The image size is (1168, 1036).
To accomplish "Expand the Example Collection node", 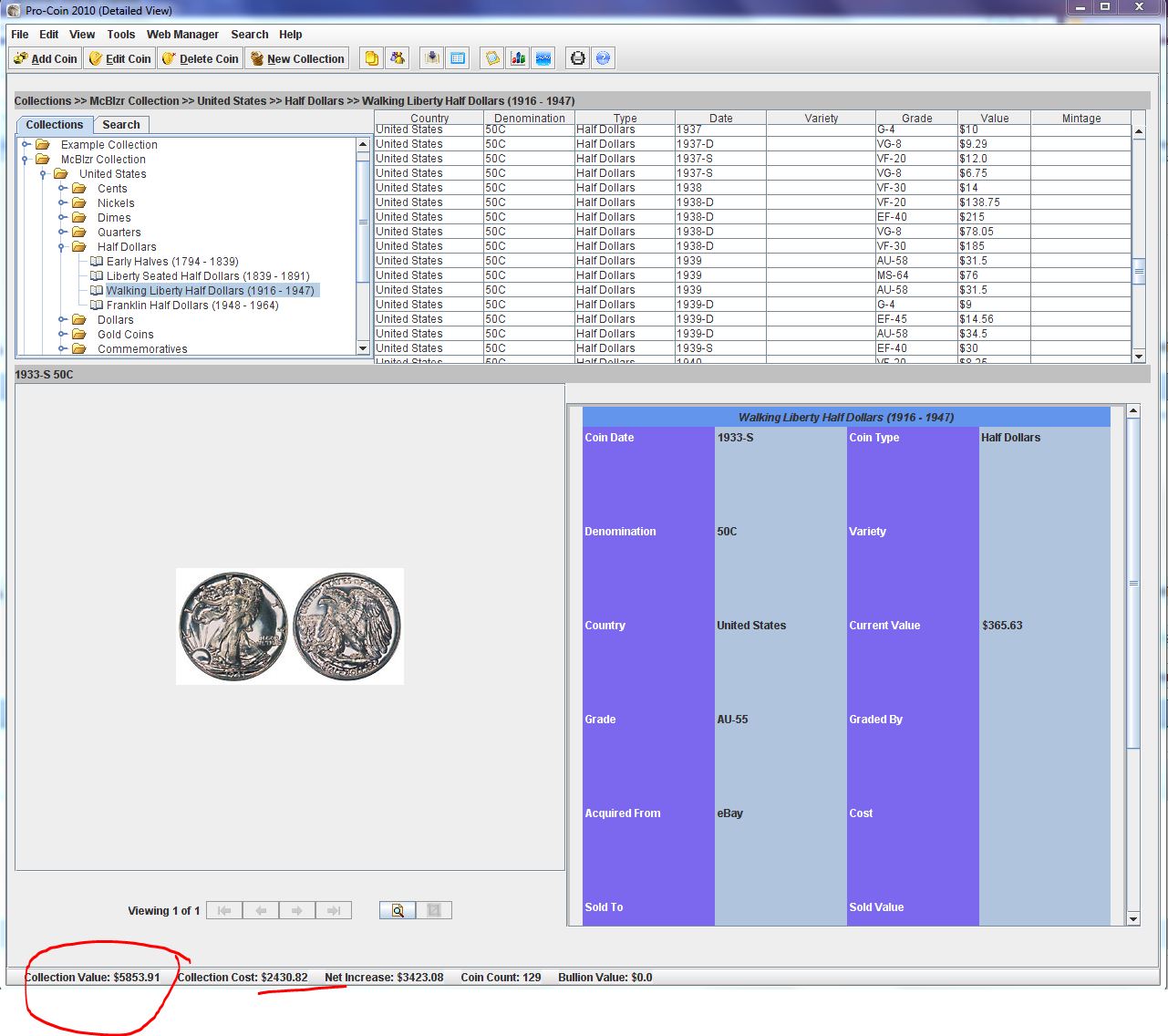I will [26, 145].
